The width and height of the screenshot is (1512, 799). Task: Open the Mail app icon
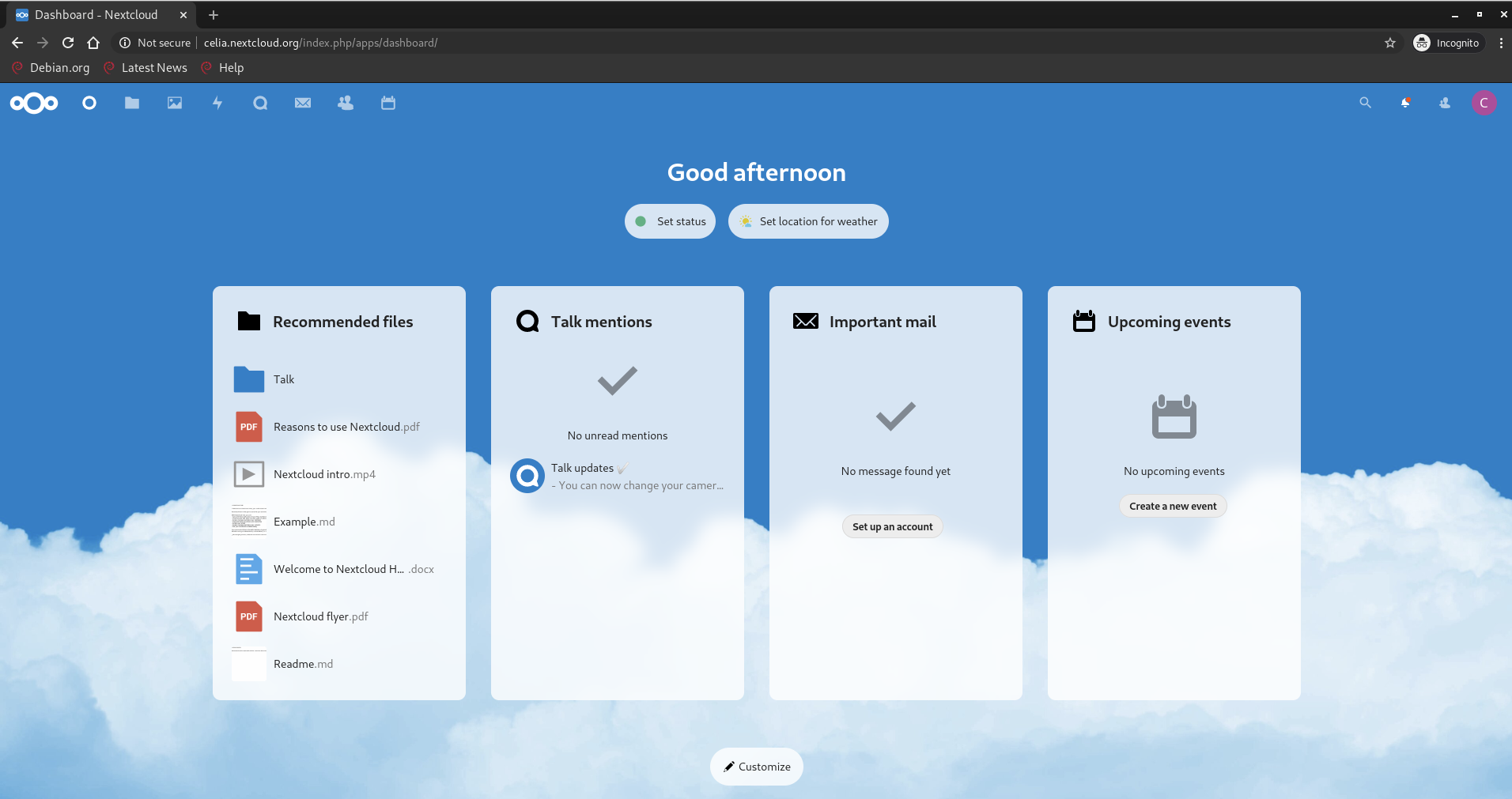[303, 103]
